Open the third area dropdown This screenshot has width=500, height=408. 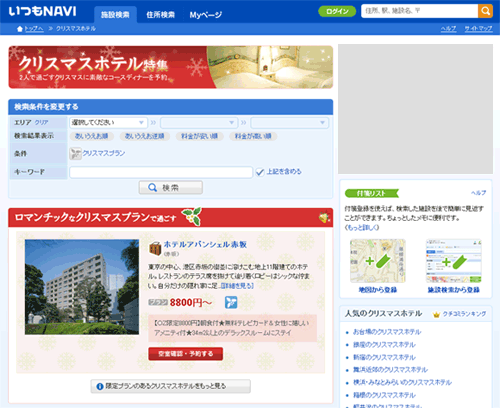click(289, 123)
